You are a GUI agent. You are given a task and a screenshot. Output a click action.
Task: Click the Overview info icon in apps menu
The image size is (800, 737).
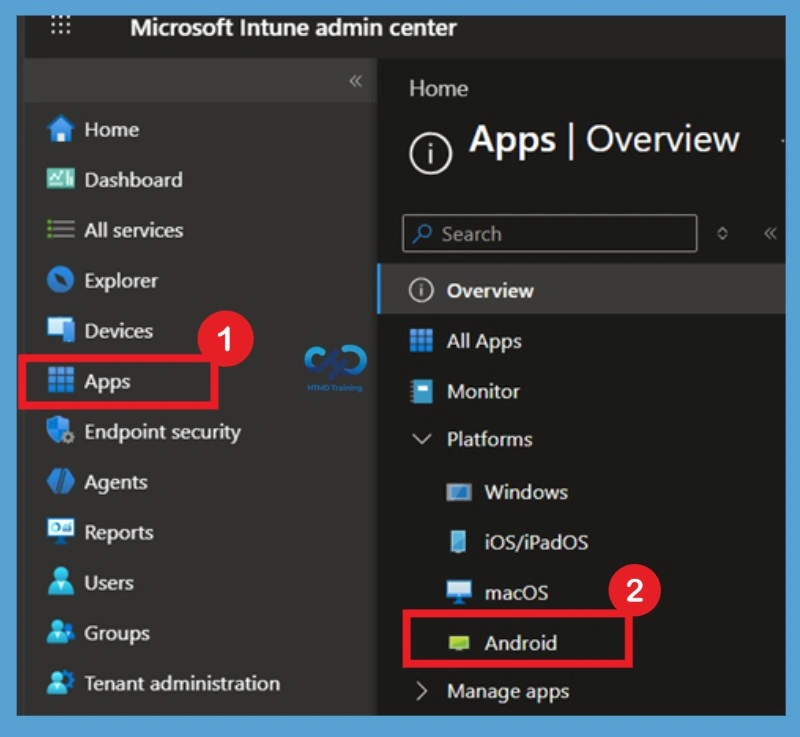point(421,290)
